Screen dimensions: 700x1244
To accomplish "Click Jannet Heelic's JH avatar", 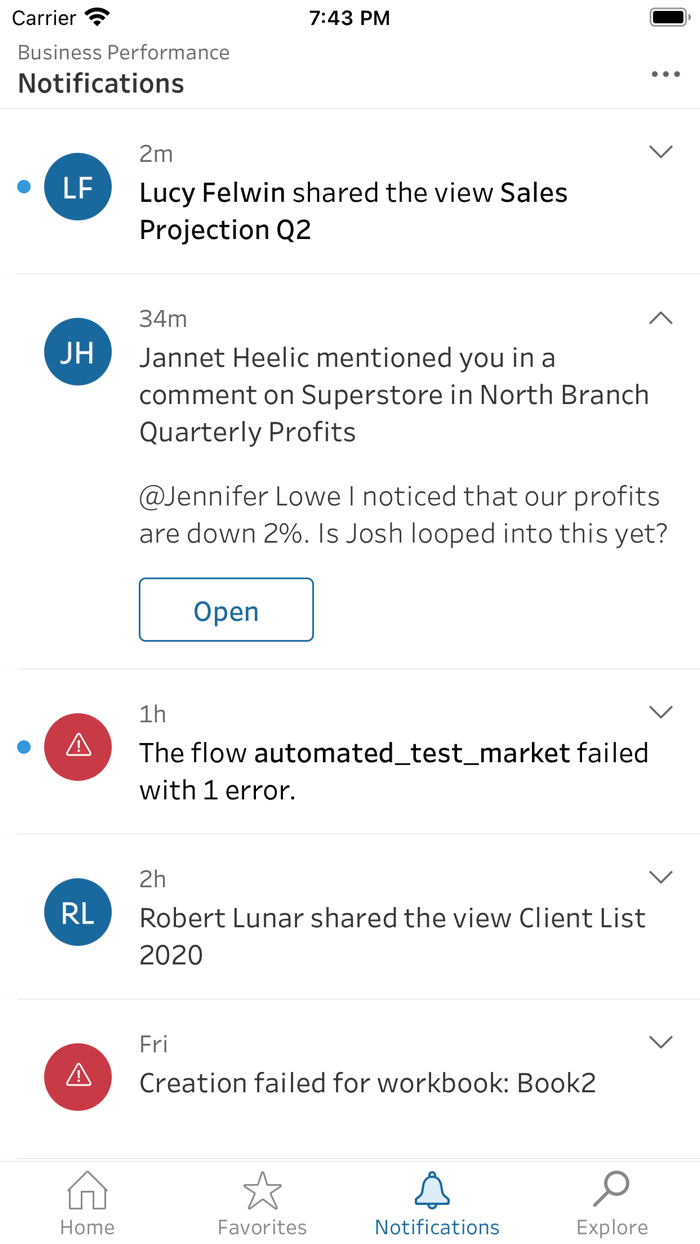I will [x=77, y=352].
